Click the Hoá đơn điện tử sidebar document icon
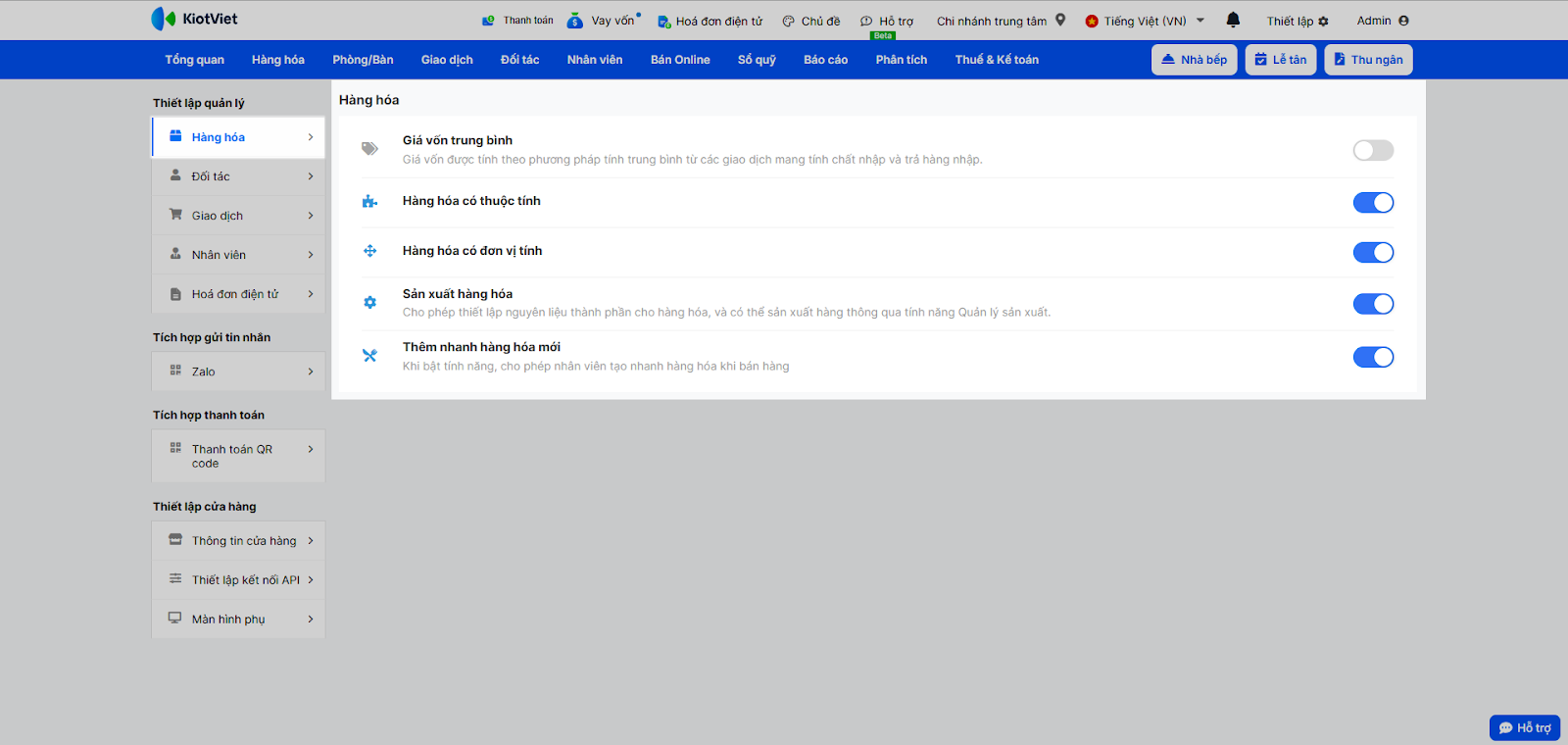Image resolution: width=1568 pixels, height=745 pixels. tap(175, 294)
